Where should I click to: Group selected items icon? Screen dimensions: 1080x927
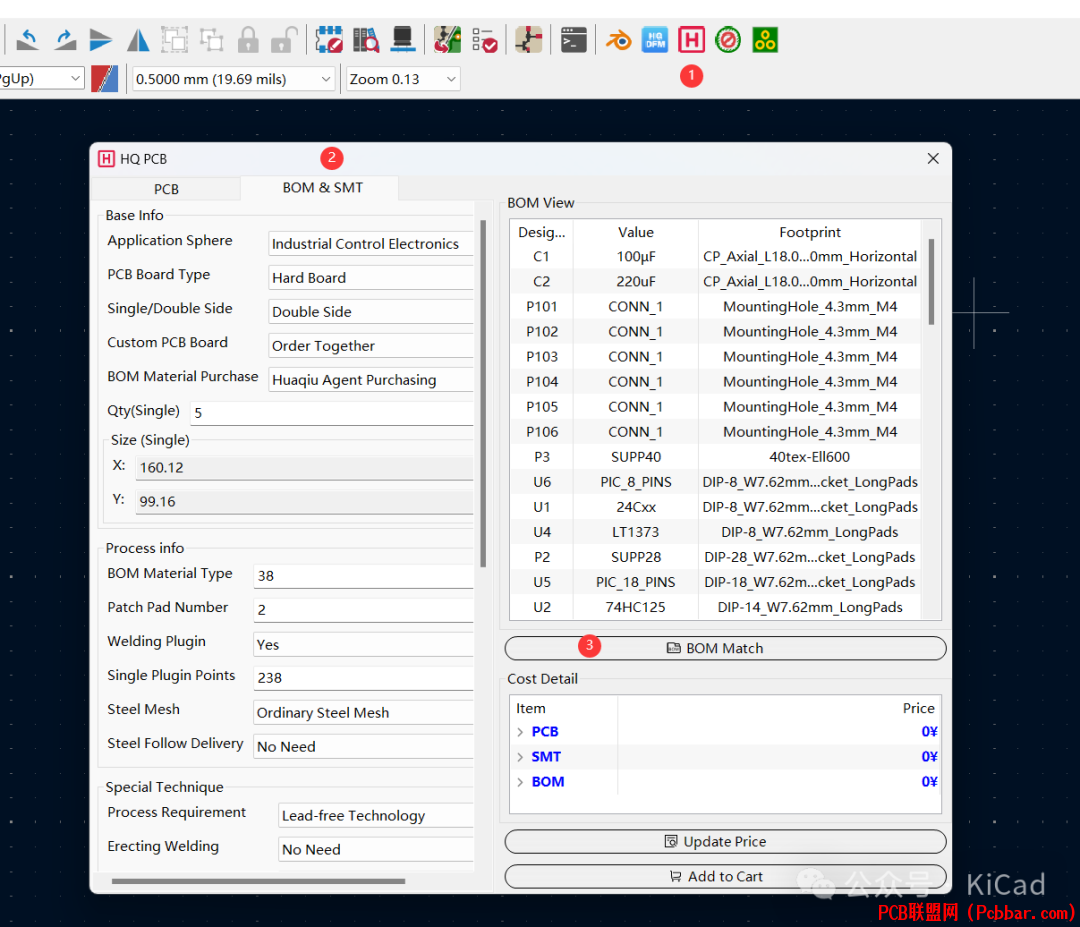[x=174, y=40]
